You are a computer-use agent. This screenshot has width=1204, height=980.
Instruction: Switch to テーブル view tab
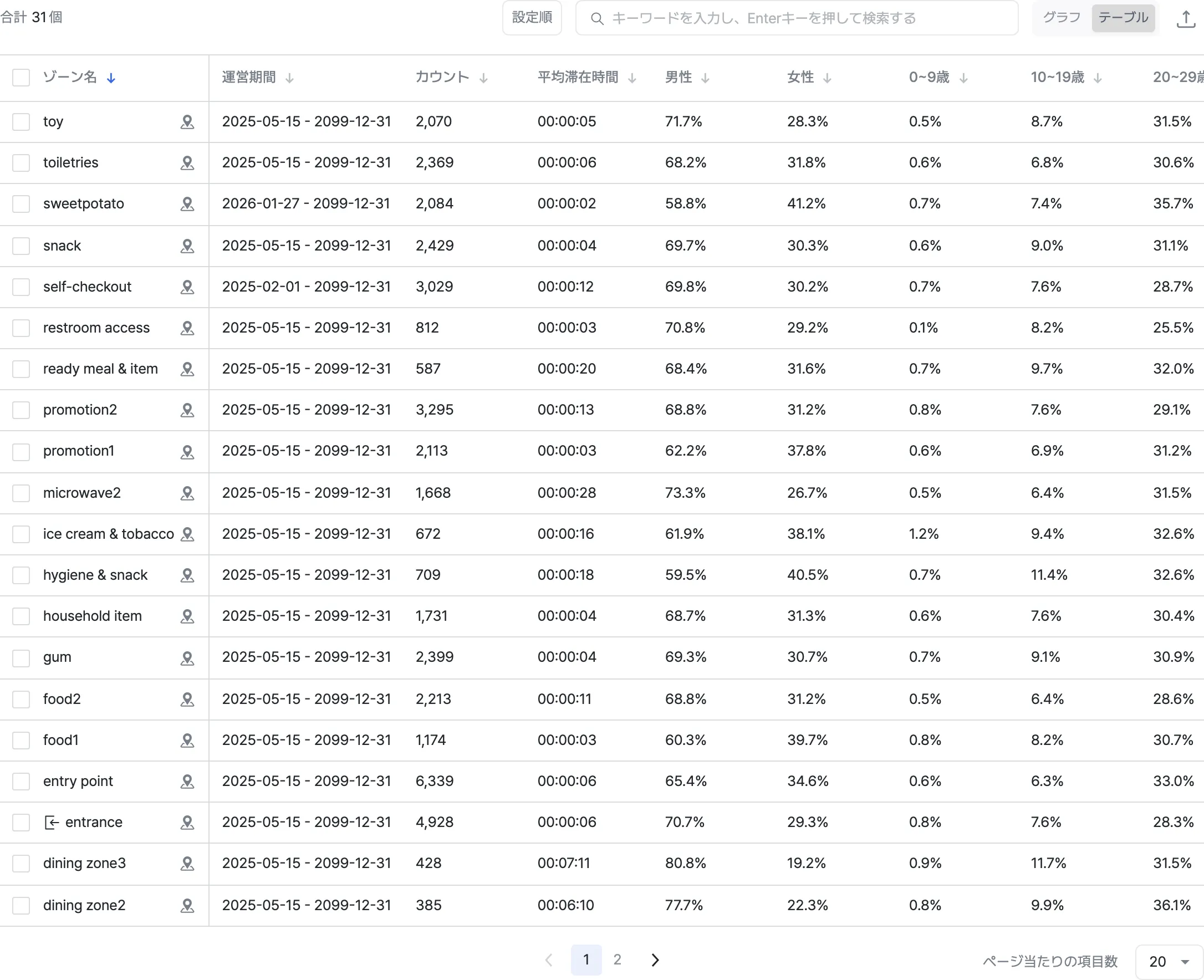click(x=1123, y=18)
